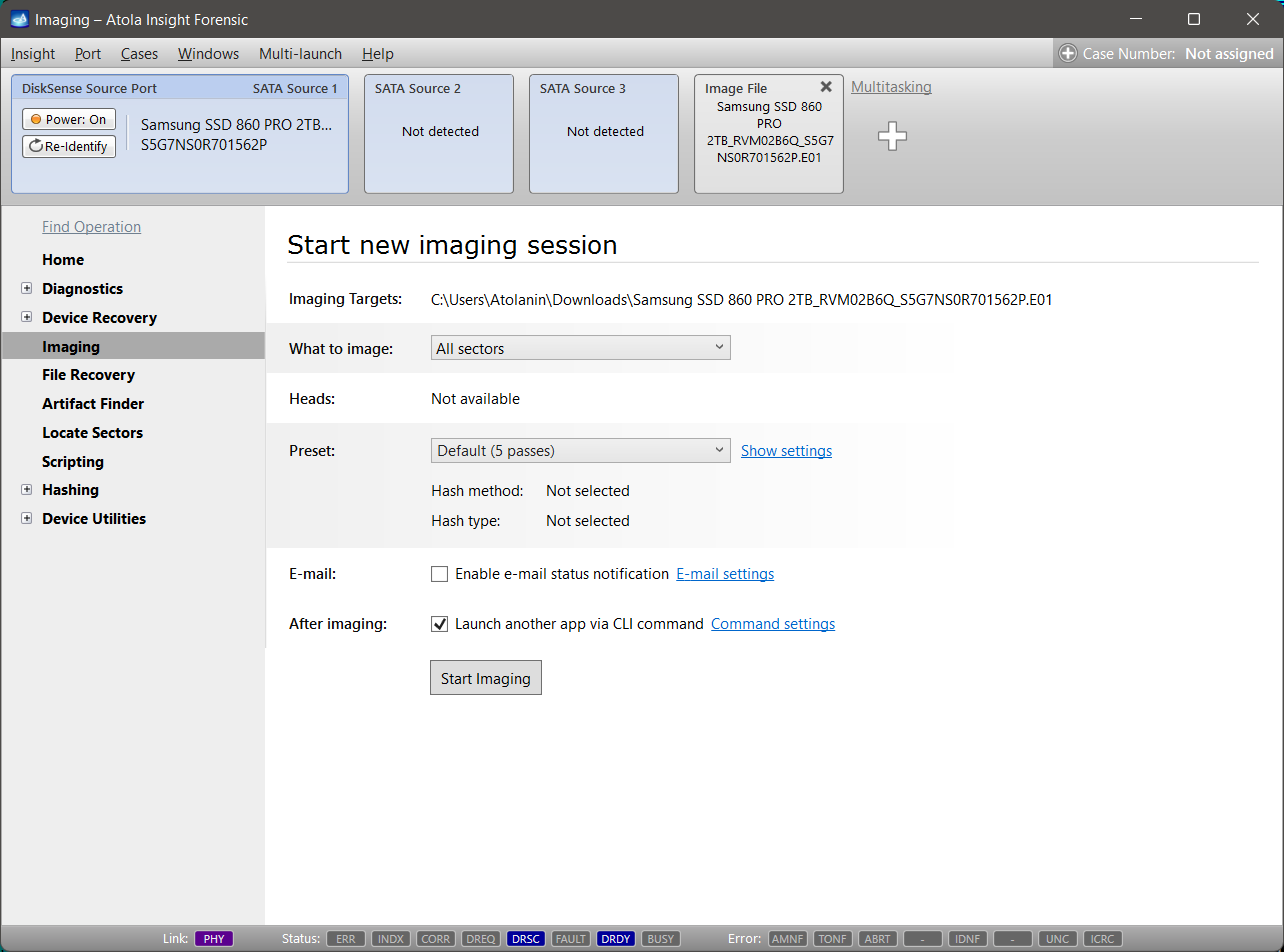The height and width of the screenshot is (952, 1284).
Task: Click the ABRT error indicator
Action: (877, 939)
